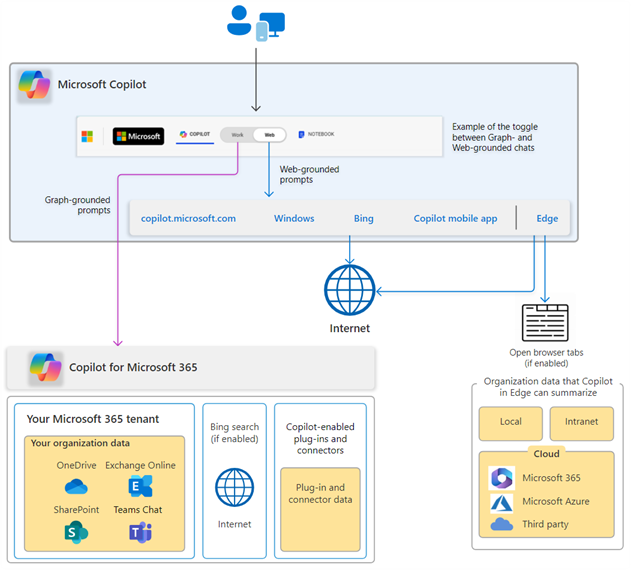Viewport: 631px width, 570px height.
Task: Click the open browser tabs icon
Action: (545, 322)
